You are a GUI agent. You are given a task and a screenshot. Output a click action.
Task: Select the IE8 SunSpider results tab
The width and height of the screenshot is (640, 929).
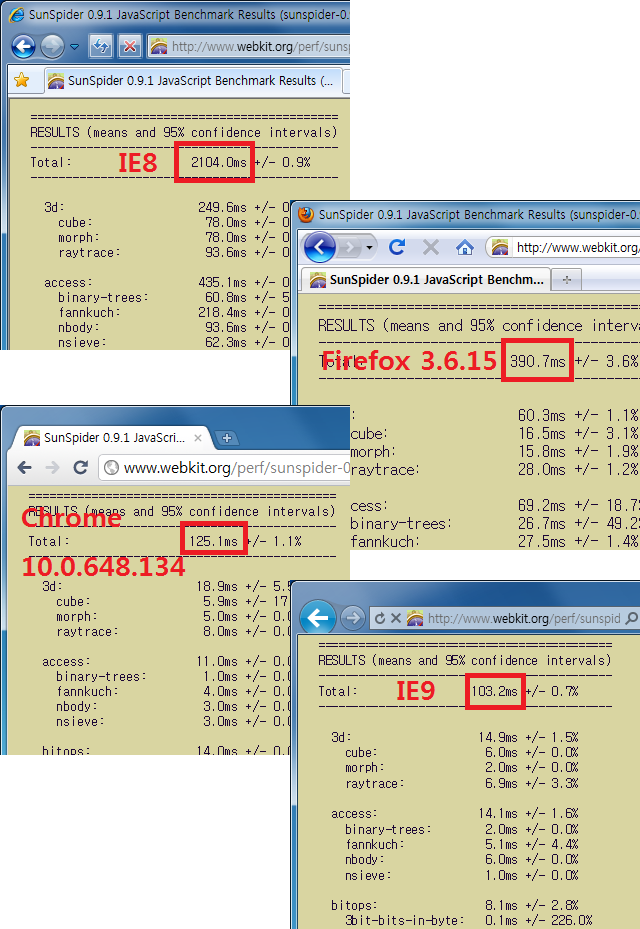tap(193, 81)
